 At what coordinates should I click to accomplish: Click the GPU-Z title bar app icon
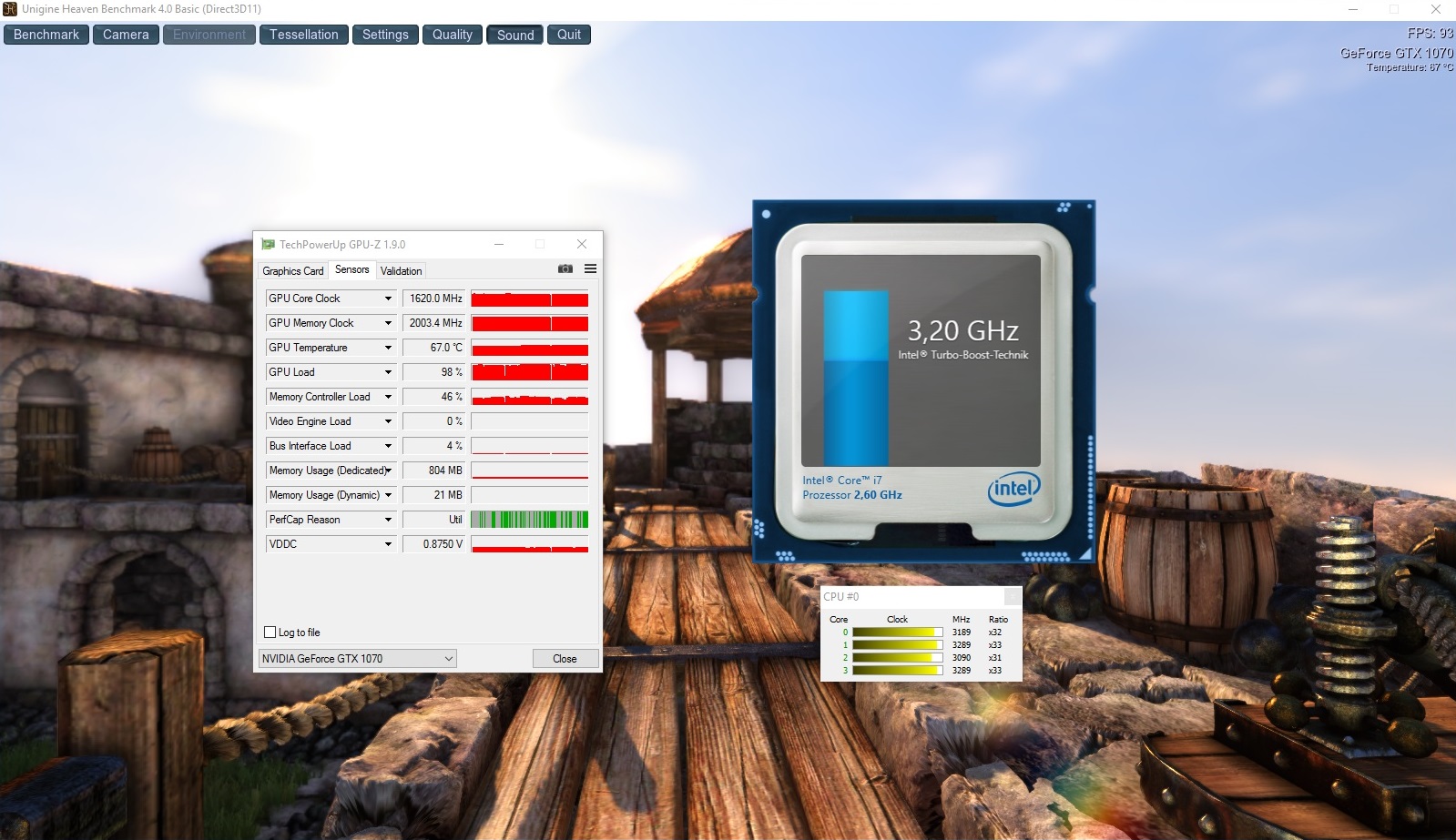268,244
